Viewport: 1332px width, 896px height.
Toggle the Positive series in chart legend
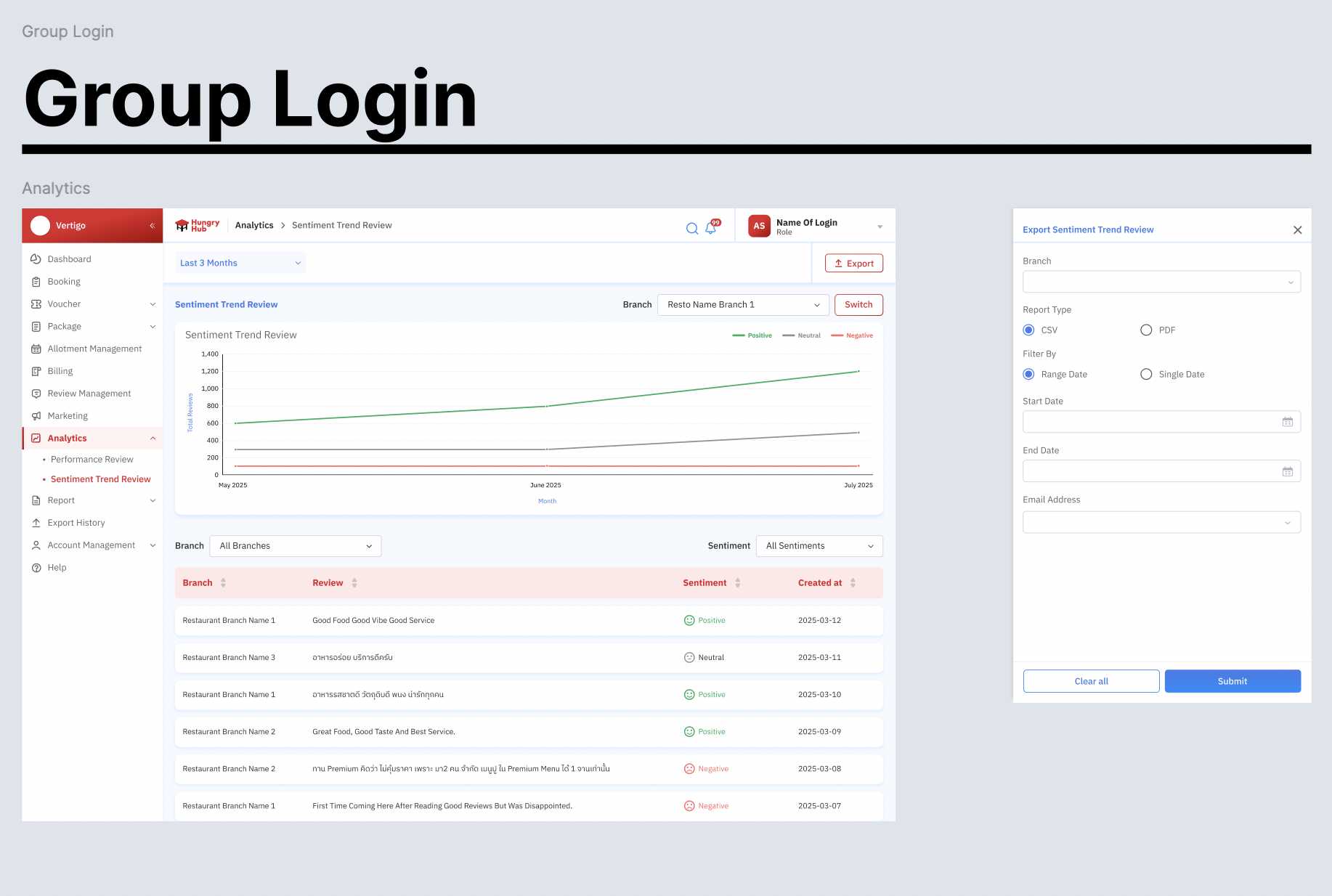pos(752,335)
